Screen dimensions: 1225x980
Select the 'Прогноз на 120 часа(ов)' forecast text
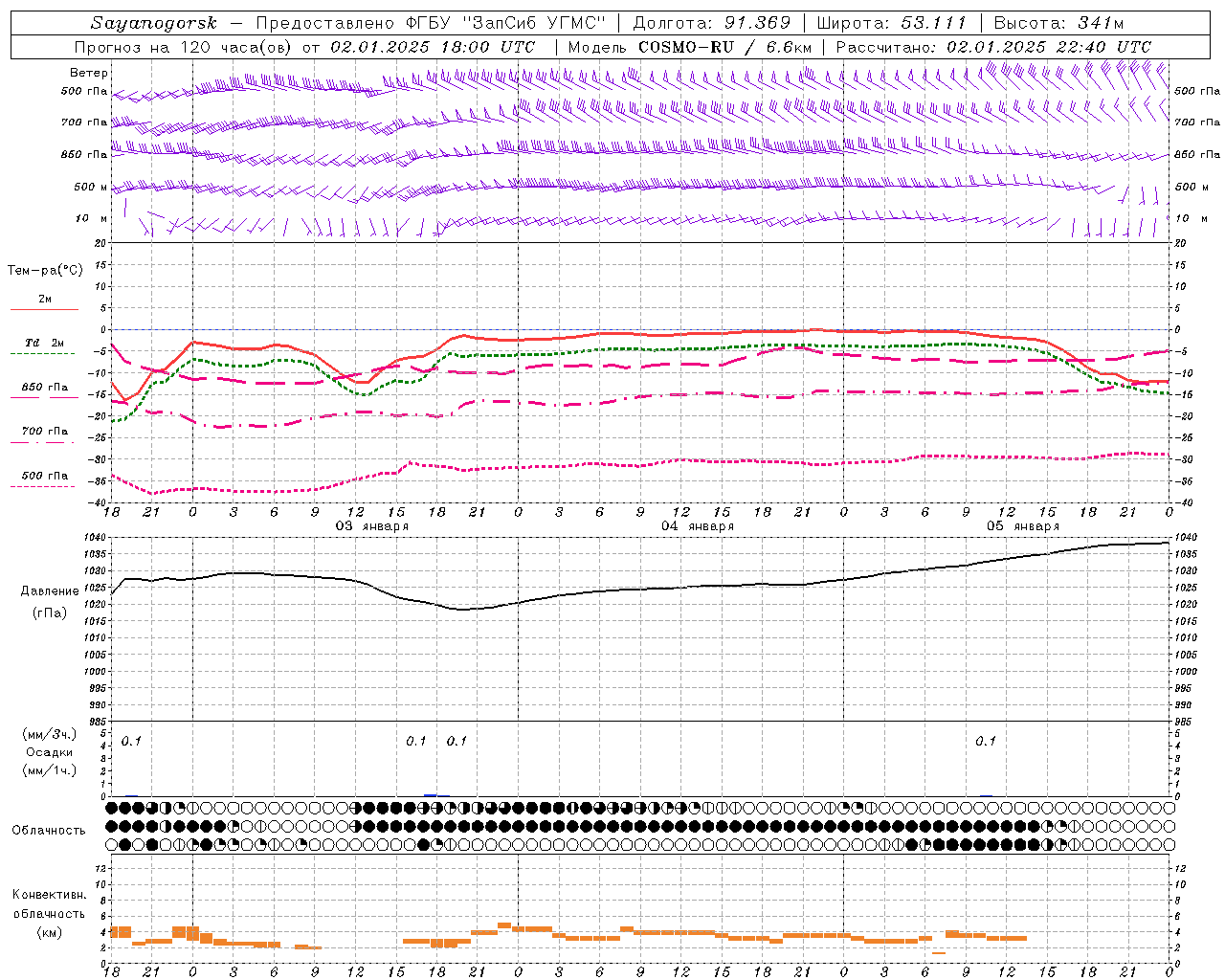coord(184,47)
